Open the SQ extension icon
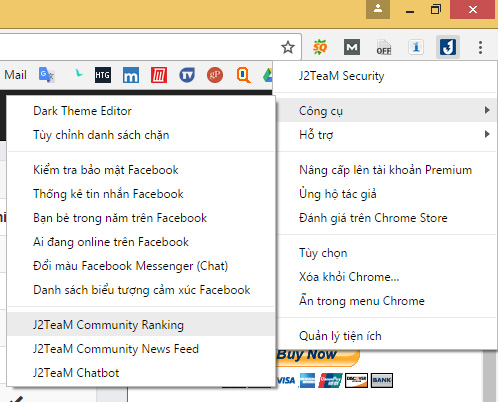The image size is (498, 402). [320, 47]
